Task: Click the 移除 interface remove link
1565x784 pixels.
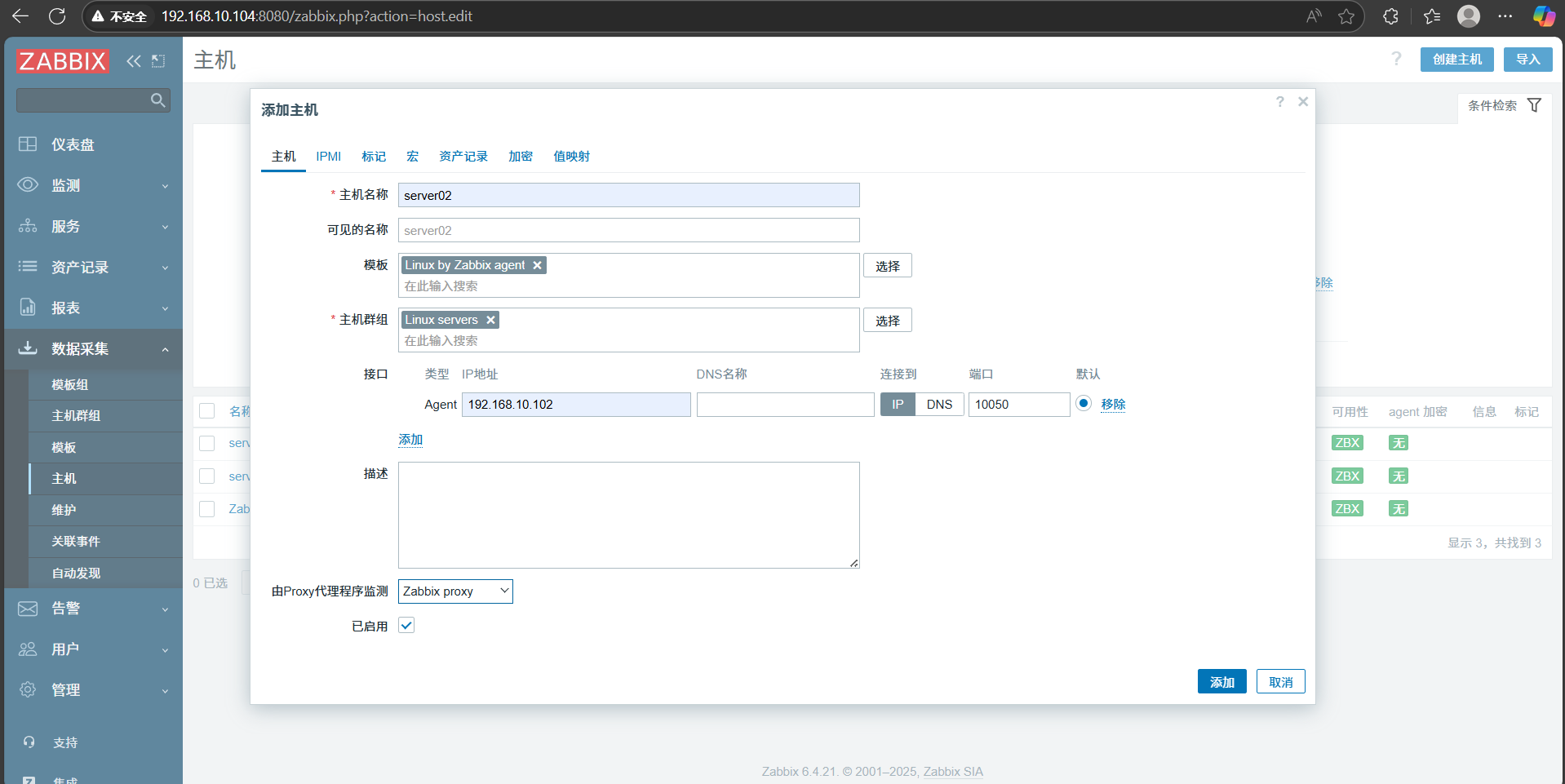Action: (x=1113, y=404)
